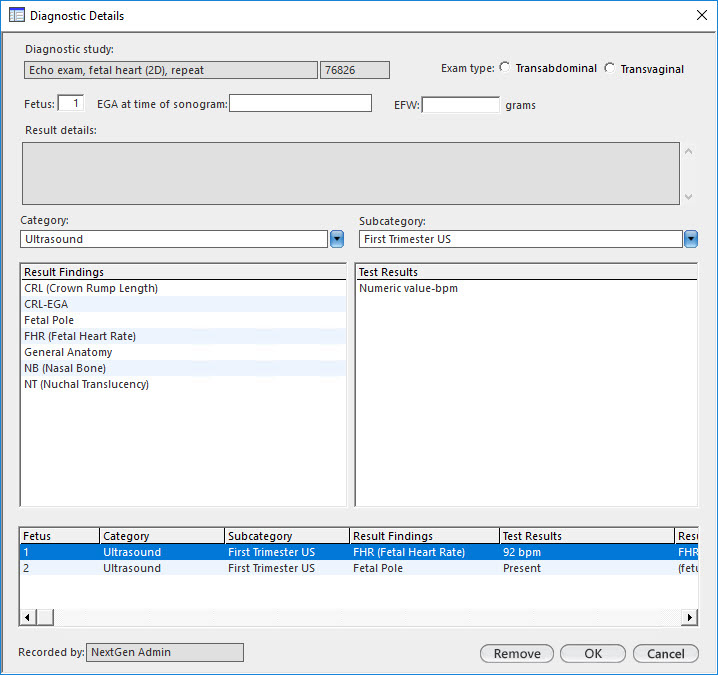718x675 pixels.
Task: Click the Remove button
Action: point(517,653)
